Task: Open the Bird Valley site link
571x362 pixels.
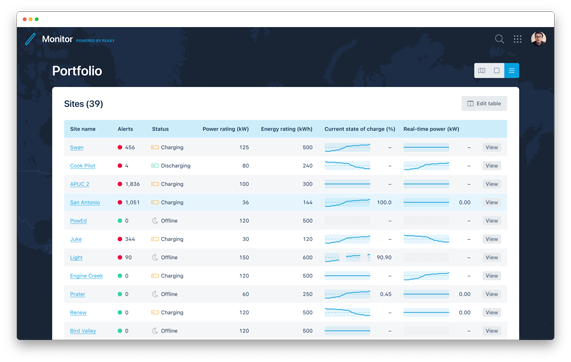Action: [83, 331]
